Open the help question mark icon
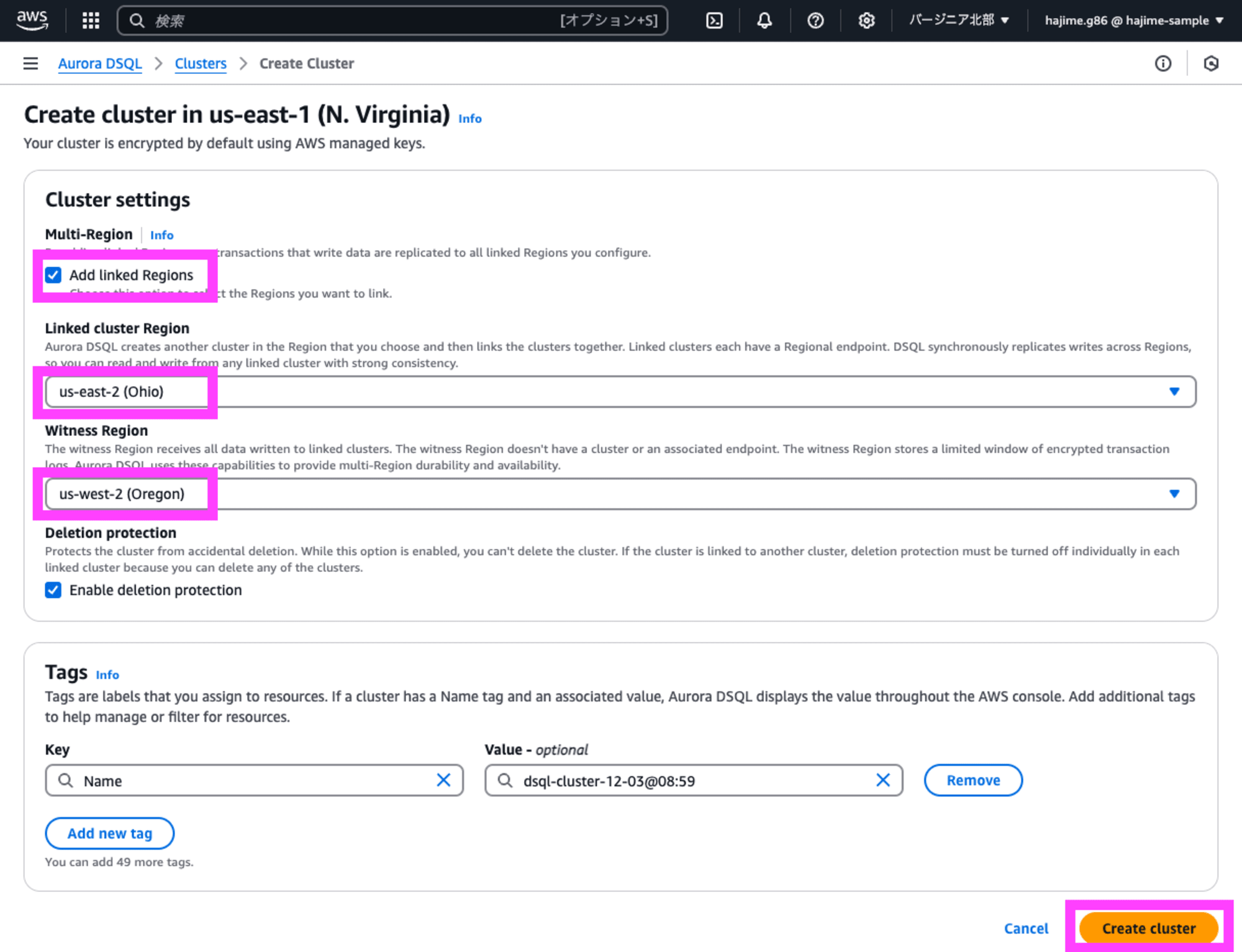 (x=815, y=20)
